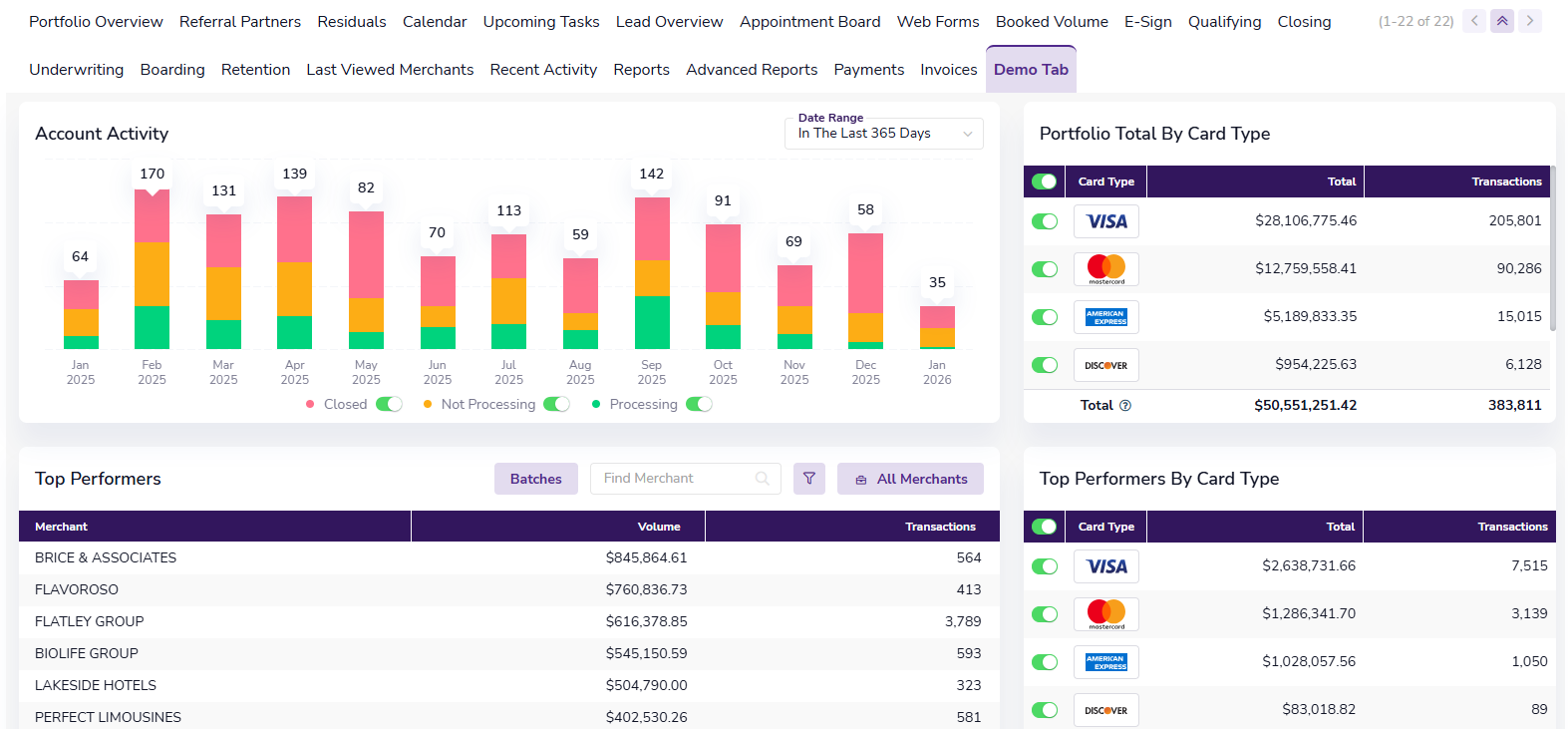Toggle the Closed series in chart legend
Screen dimensions: 1568x729
coord(389,404)
